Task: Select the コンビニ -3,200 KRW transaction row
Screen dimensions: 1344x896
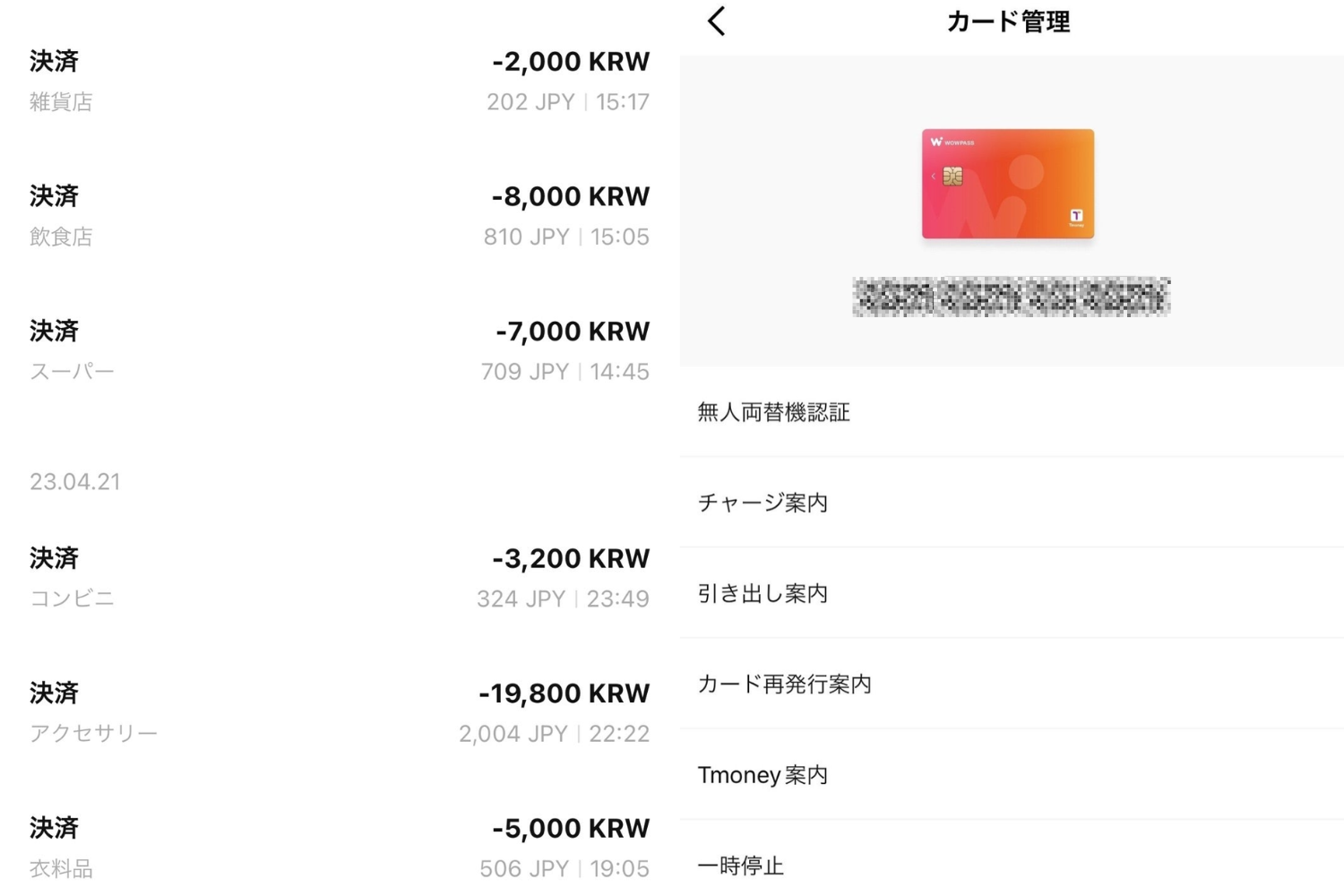Action: 340,578
